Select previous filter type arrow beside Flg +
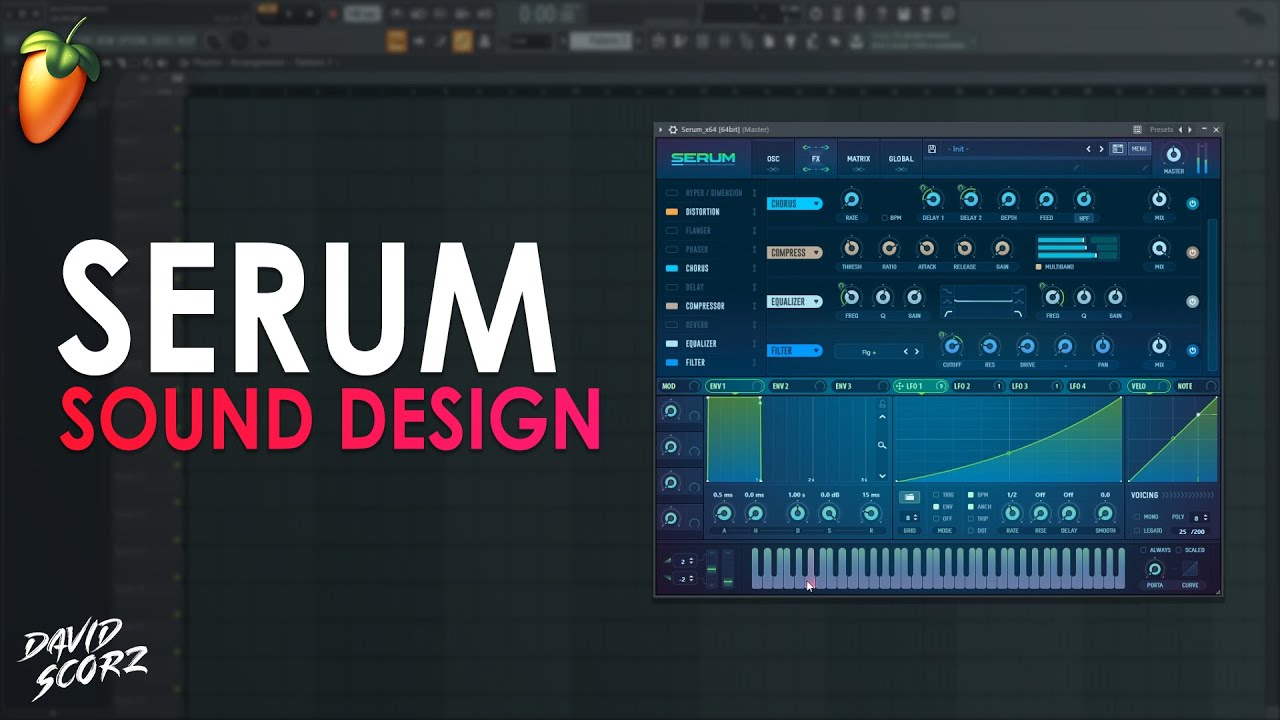 906,351
